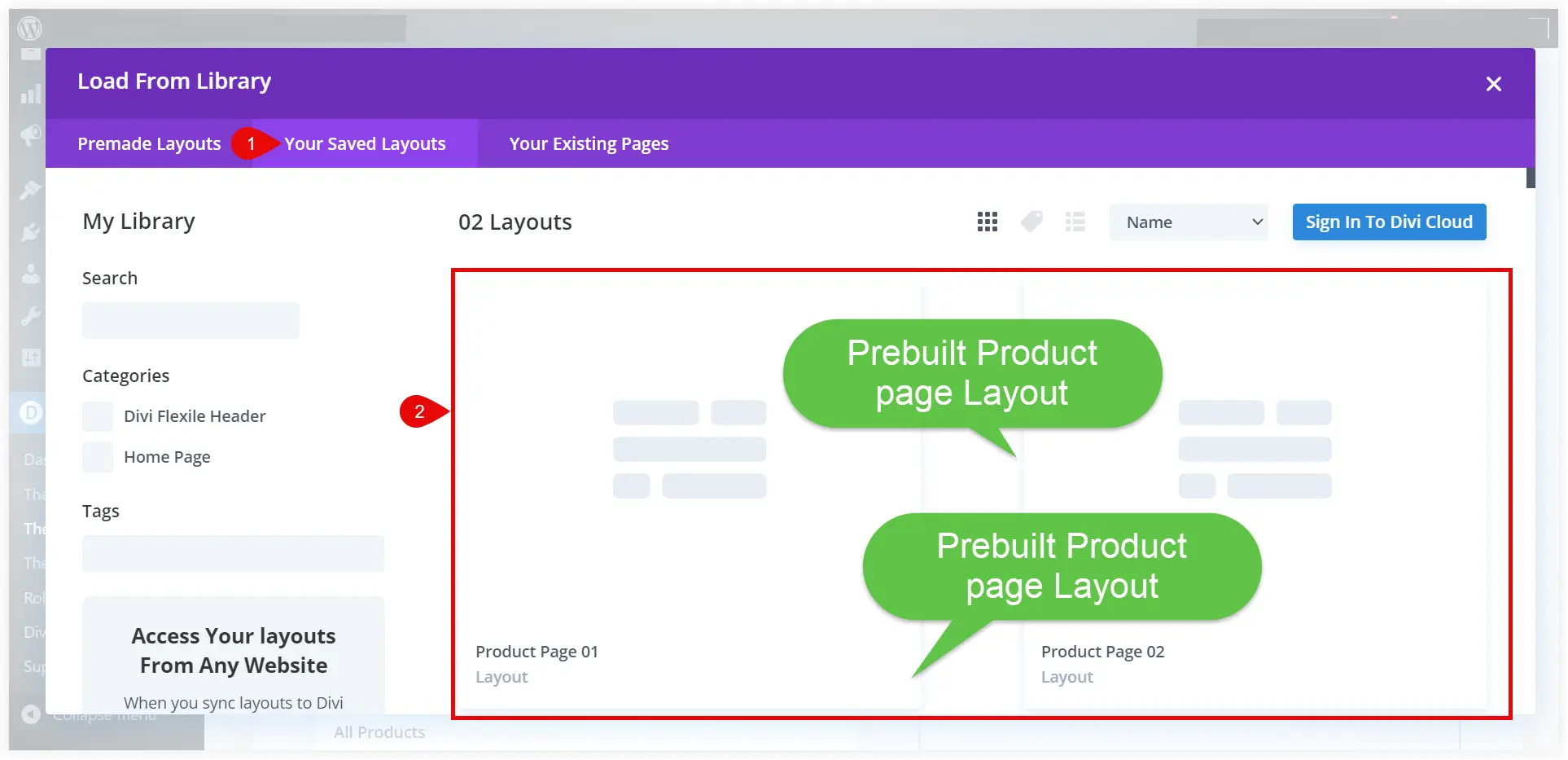
Task: Switch to list view icon
Action: pyautogui.click(x=1075, y=222)
